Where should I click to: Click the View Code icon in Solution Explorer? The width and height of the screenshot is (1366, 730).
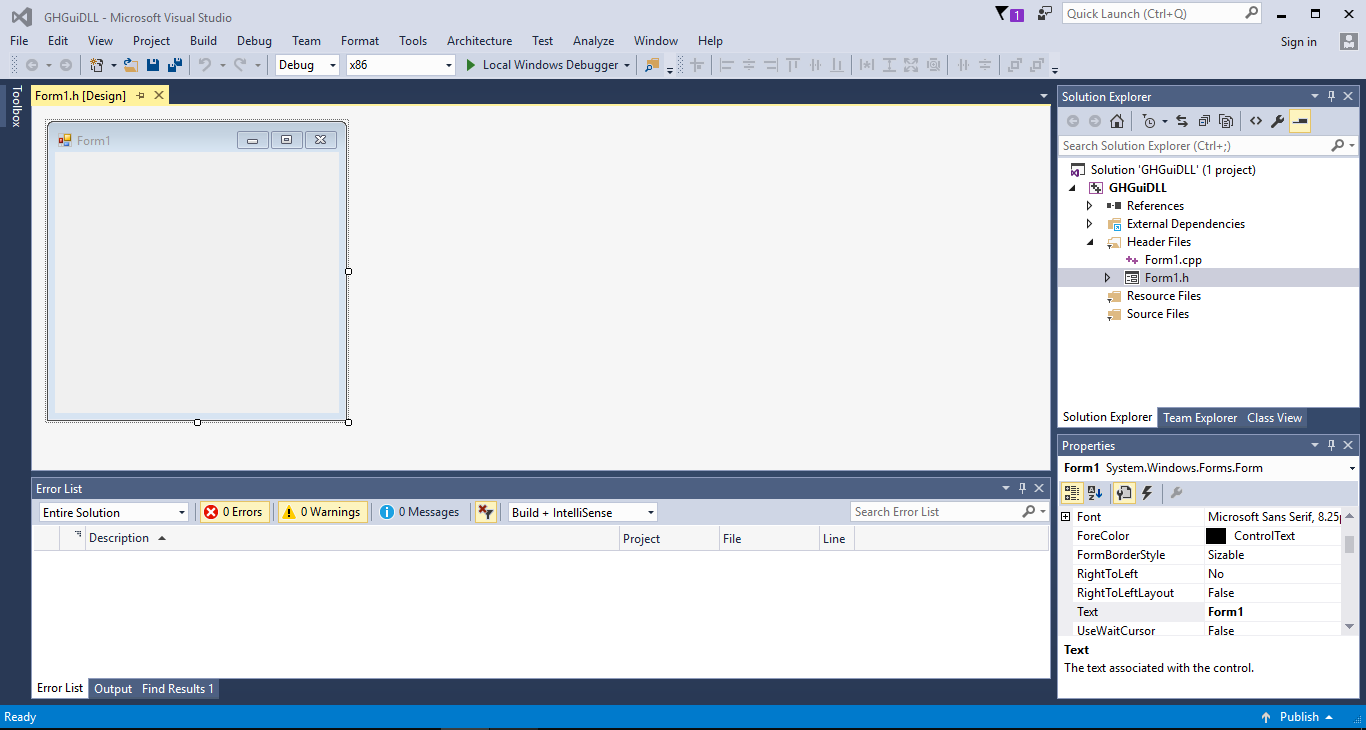point(1256,122)
